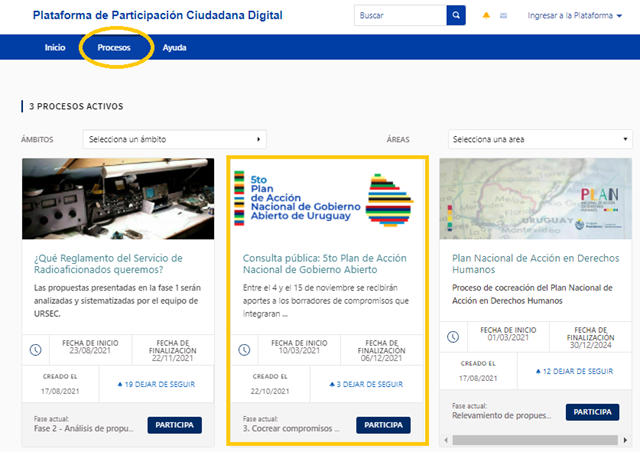Focus the Buscar search field
Viewport: 640px width, 452px height.
pyautogui.click(x=400, y=16)
